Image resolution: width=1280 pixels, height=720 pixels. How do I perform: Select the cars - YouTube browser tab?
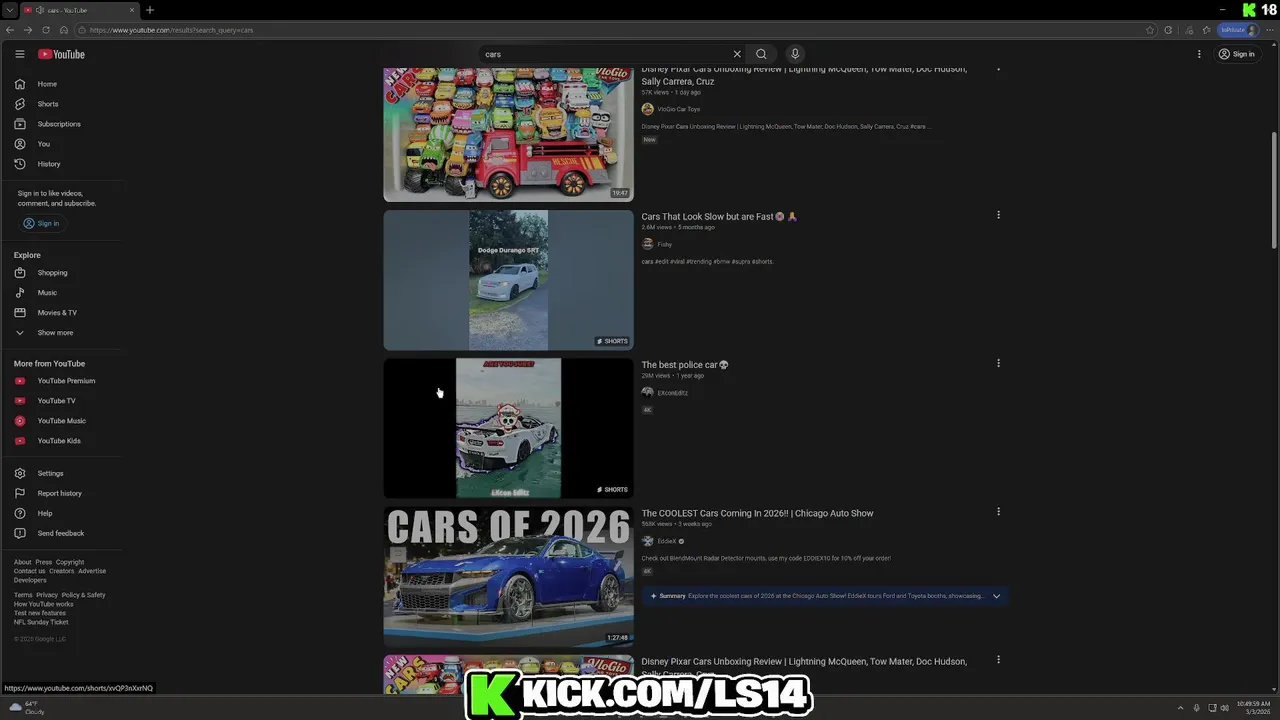pyautogui.click(x=80, y=10)
